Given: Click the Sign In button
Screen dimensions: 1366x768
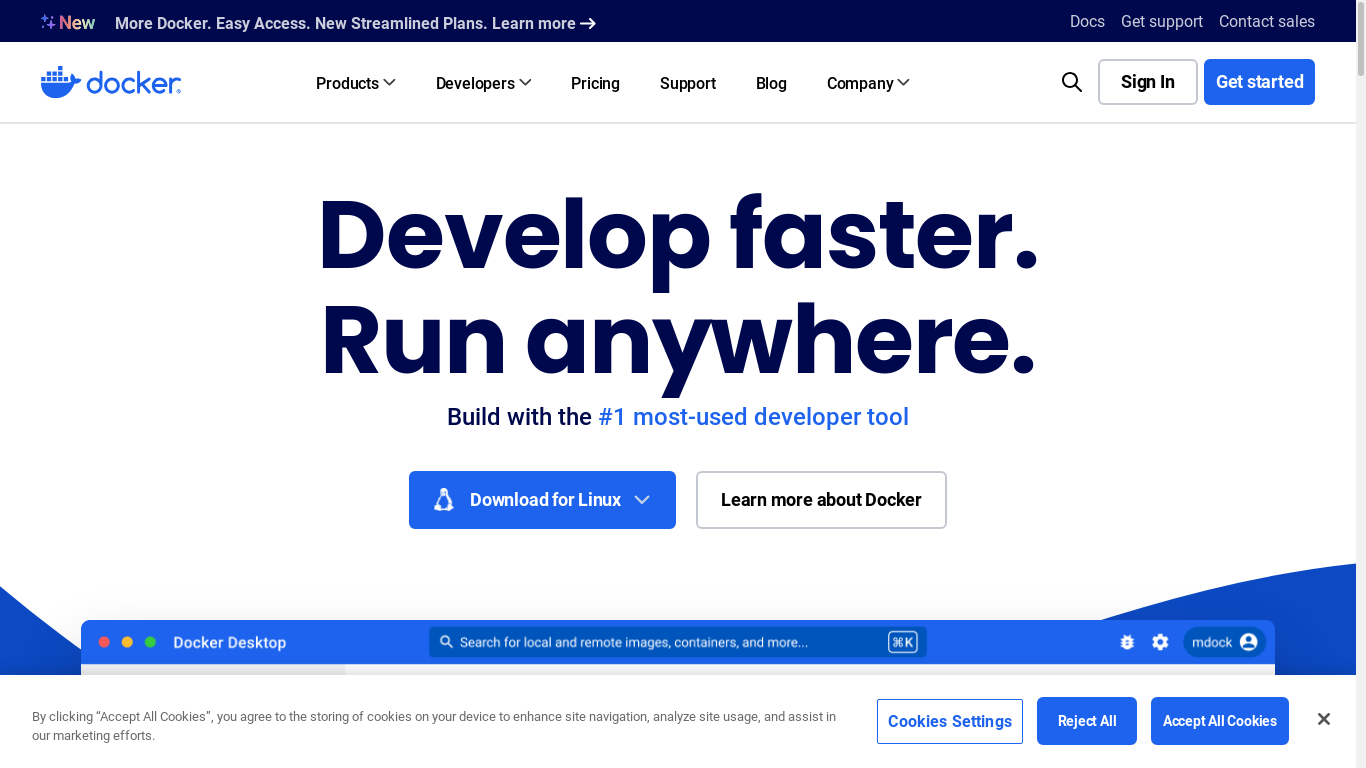Looking at the screenshot, I should (1148, 82).
